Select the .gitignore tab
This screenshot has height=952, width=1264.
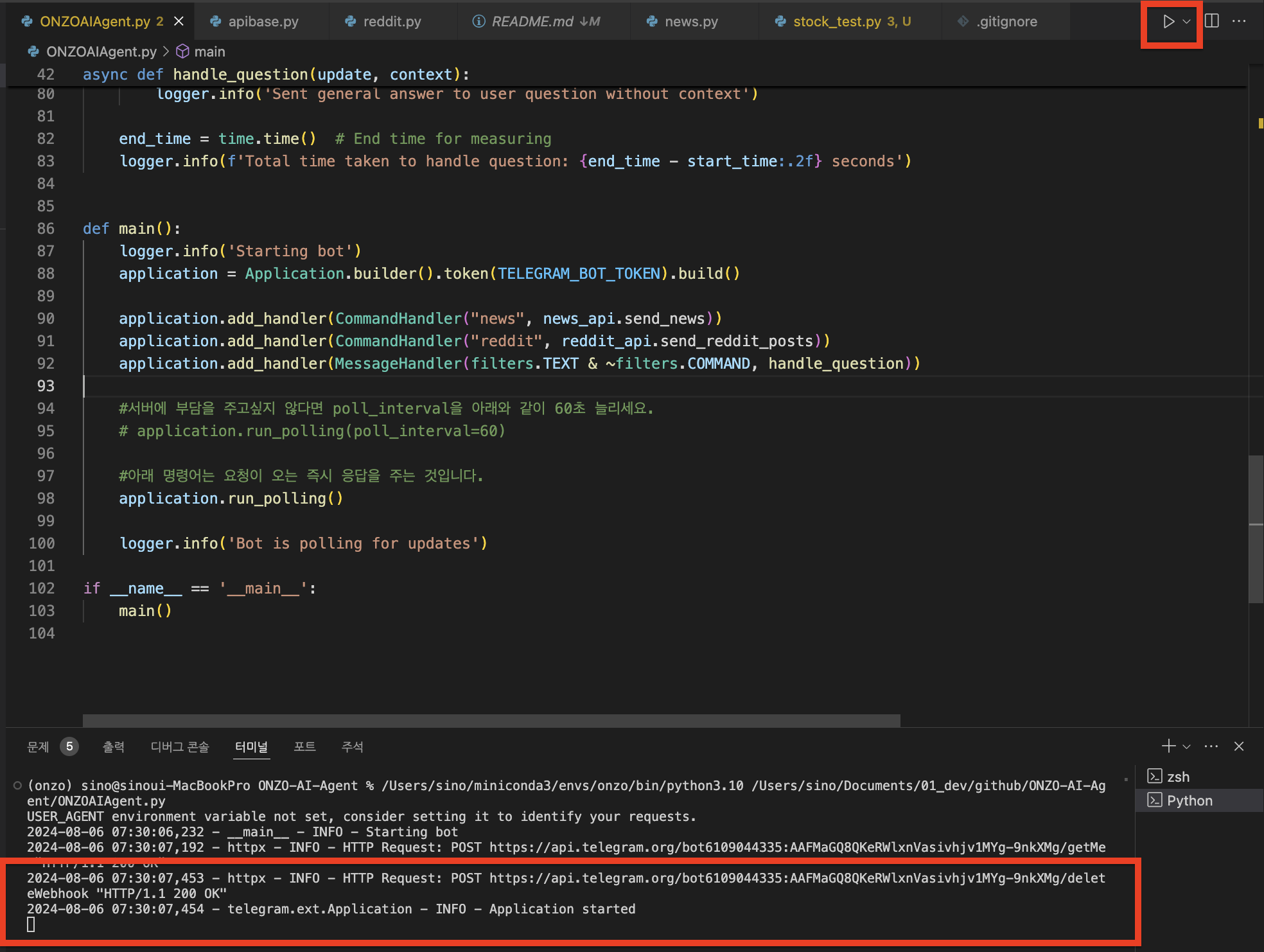1006,21
